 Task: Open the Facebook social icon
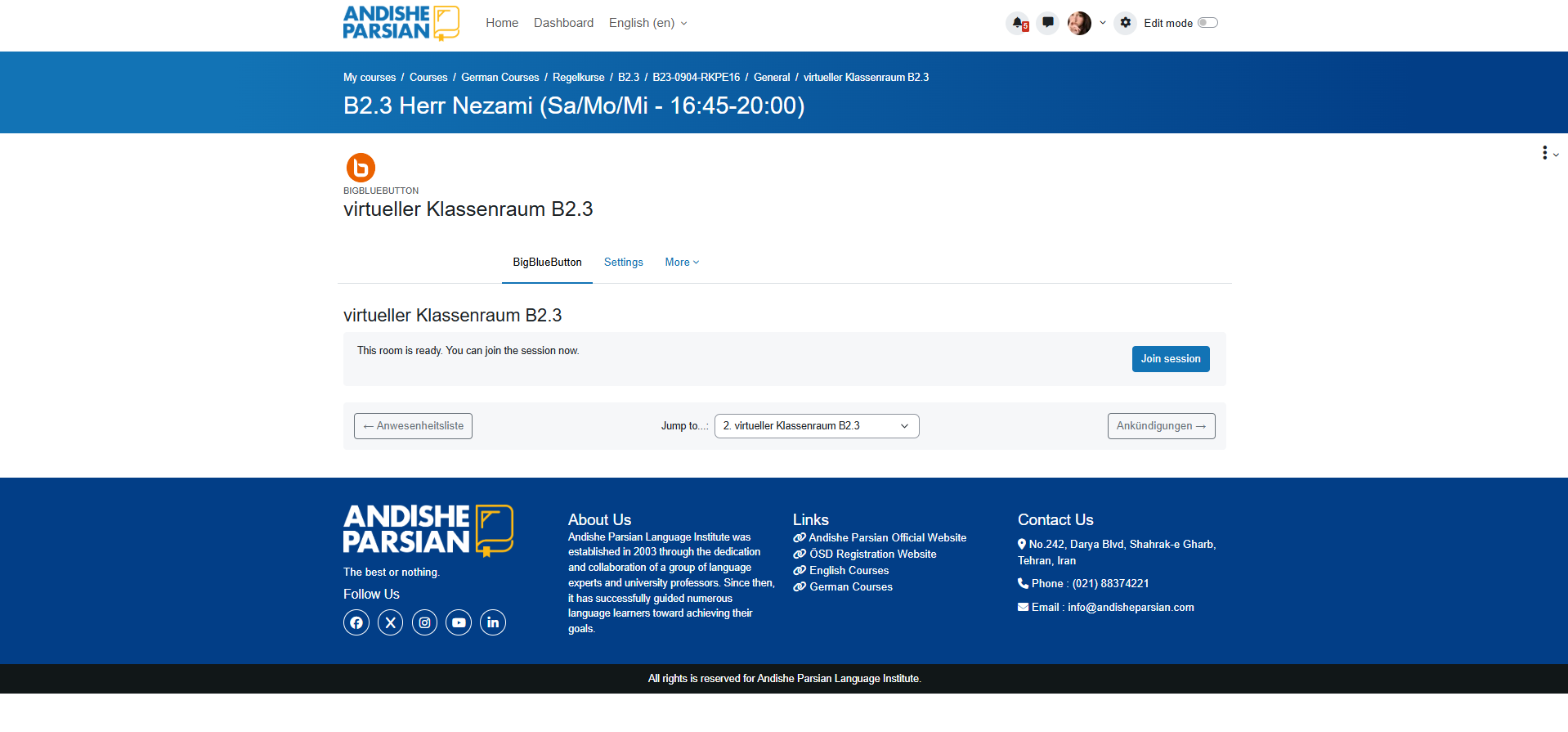coord(356,622)
